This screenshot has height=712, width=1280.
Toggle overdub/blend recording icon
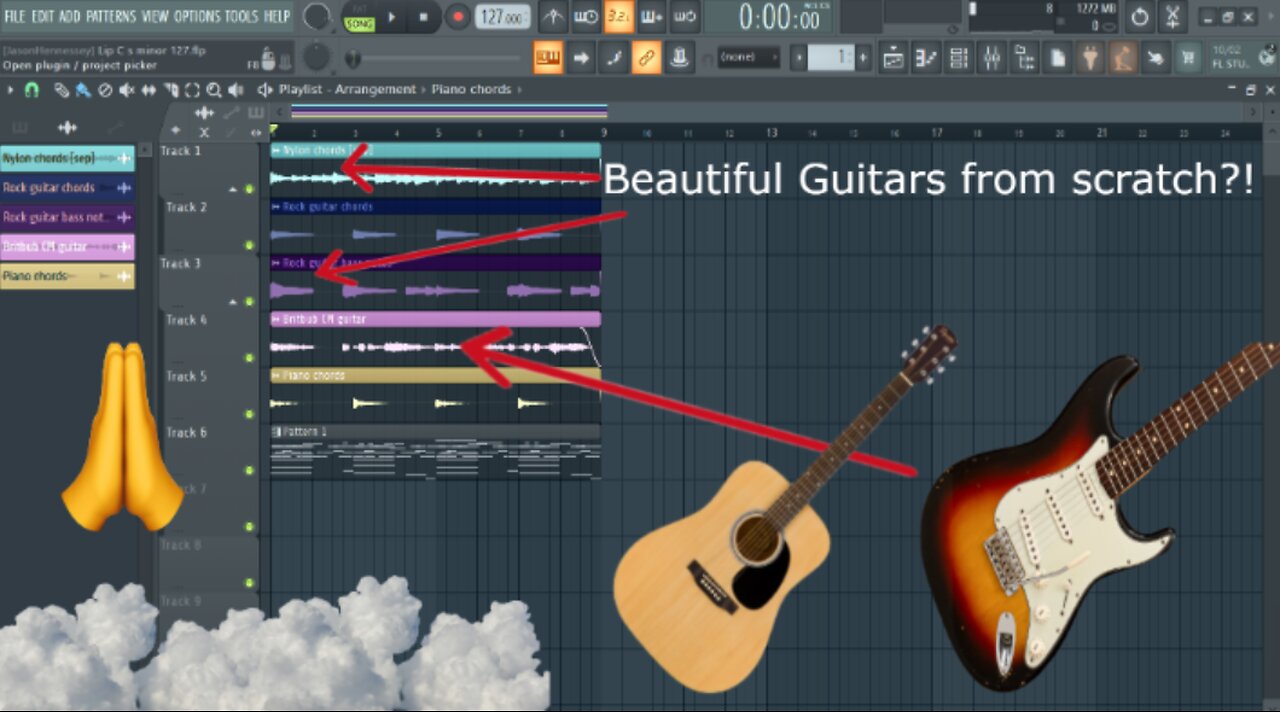[652, 17]
